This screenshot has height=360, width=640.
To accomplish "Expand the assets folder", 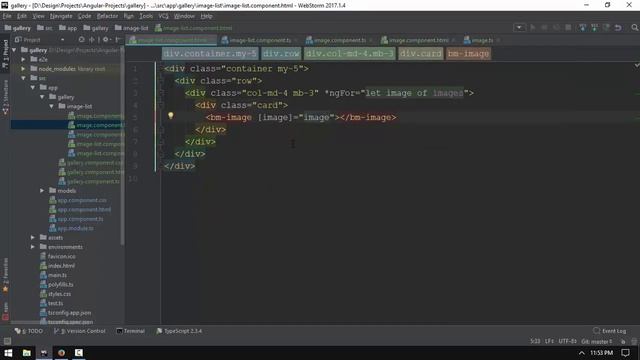I will pos(33,237).
